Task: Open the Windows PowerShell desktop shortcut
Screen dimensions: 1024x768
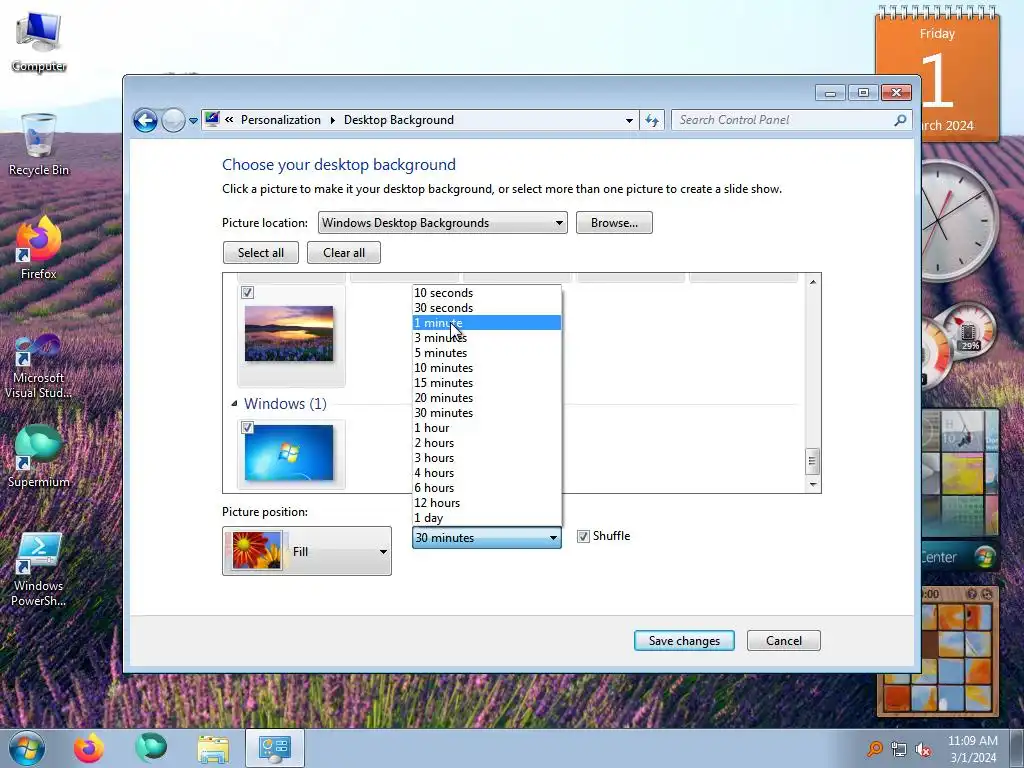Action: click(39, 569)
